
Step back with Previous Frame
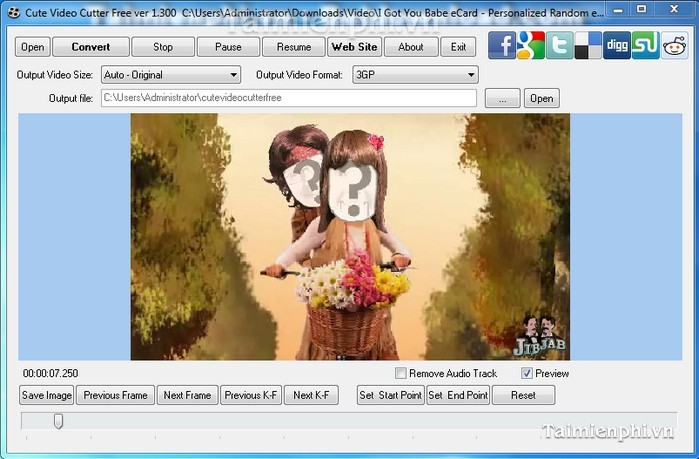[x=115, y=395]
